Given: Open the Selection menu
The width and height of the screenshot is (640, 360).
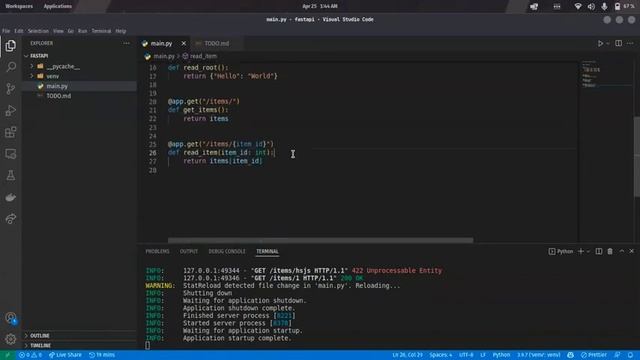Looking at the screenshot, I should pyautogui.click(x=38, y=31).
